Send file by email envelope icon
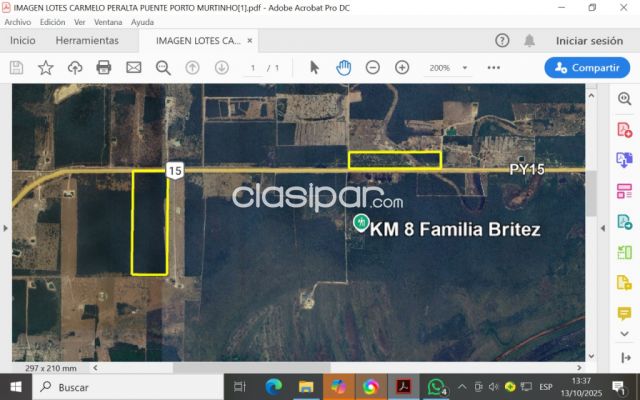This screenshot has height=400, width=640. (133, 67)
